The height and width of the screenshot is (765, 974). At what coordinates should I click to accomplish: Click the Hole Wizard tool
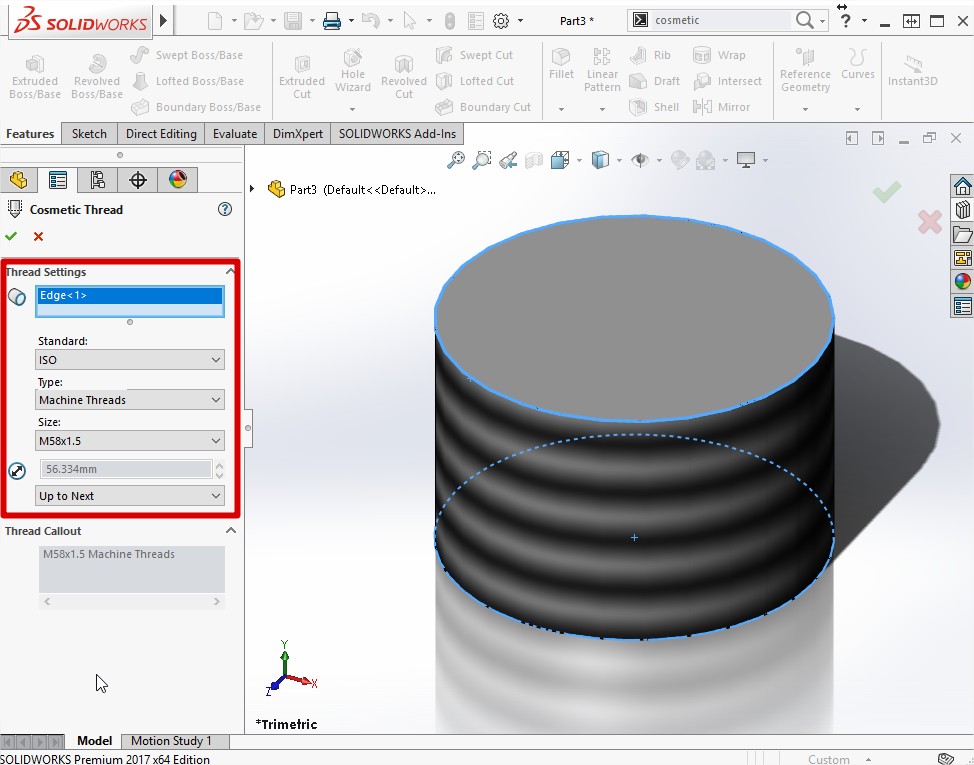pyautogui.click(x=352, y=74)
